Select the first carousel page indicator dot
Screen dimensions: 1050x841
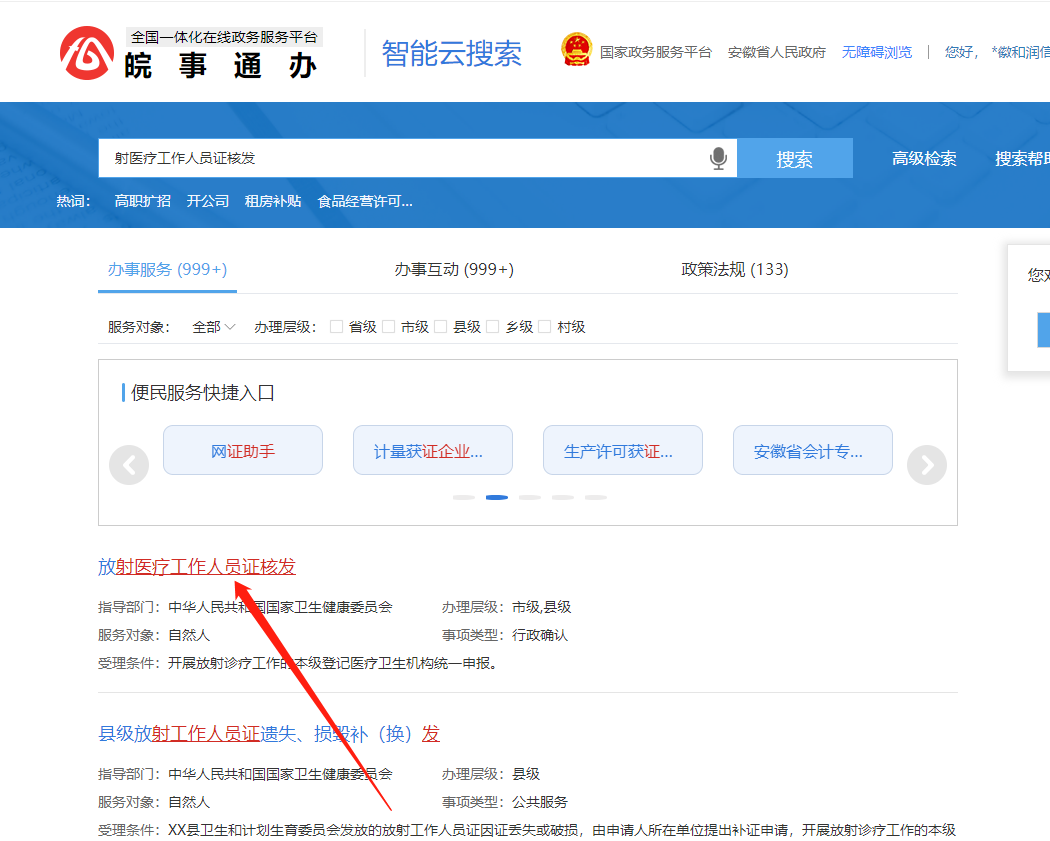click(x=463, y=497)
